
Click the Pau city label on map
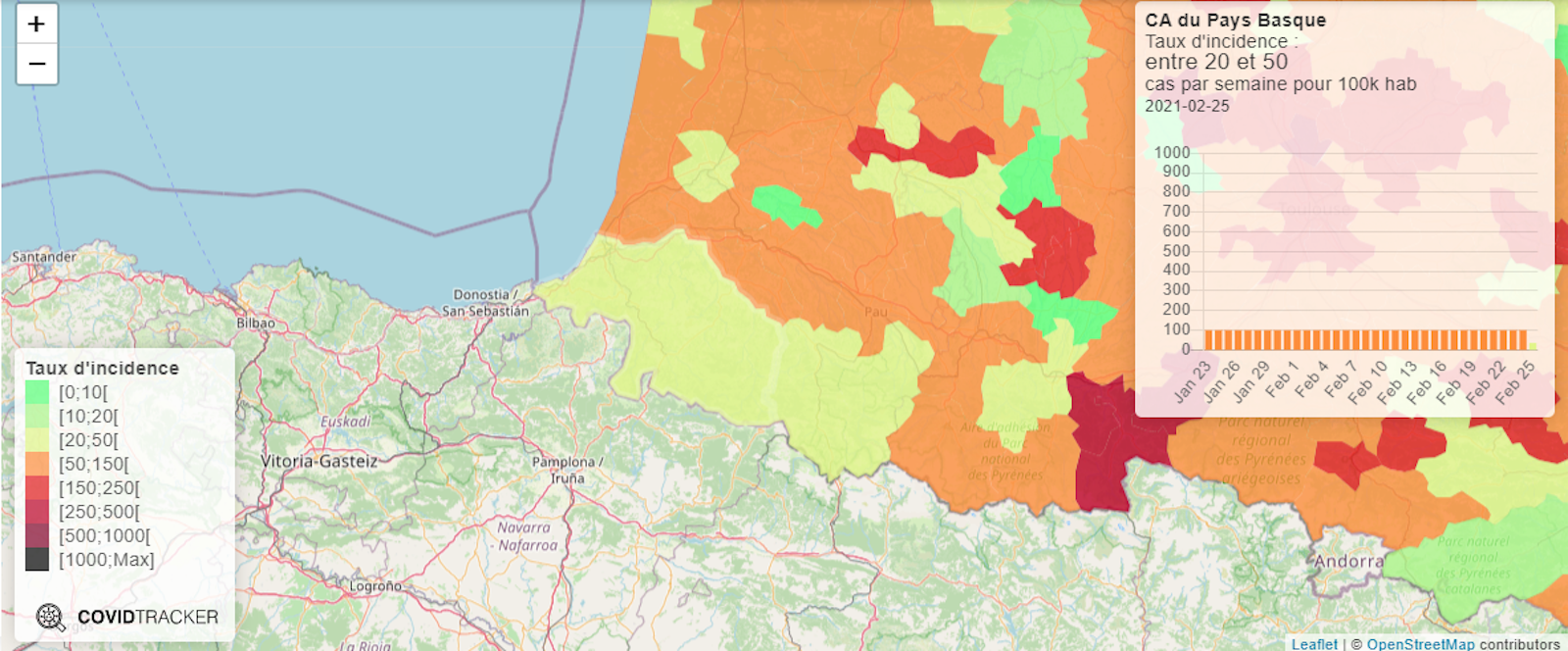coord(875,312)
